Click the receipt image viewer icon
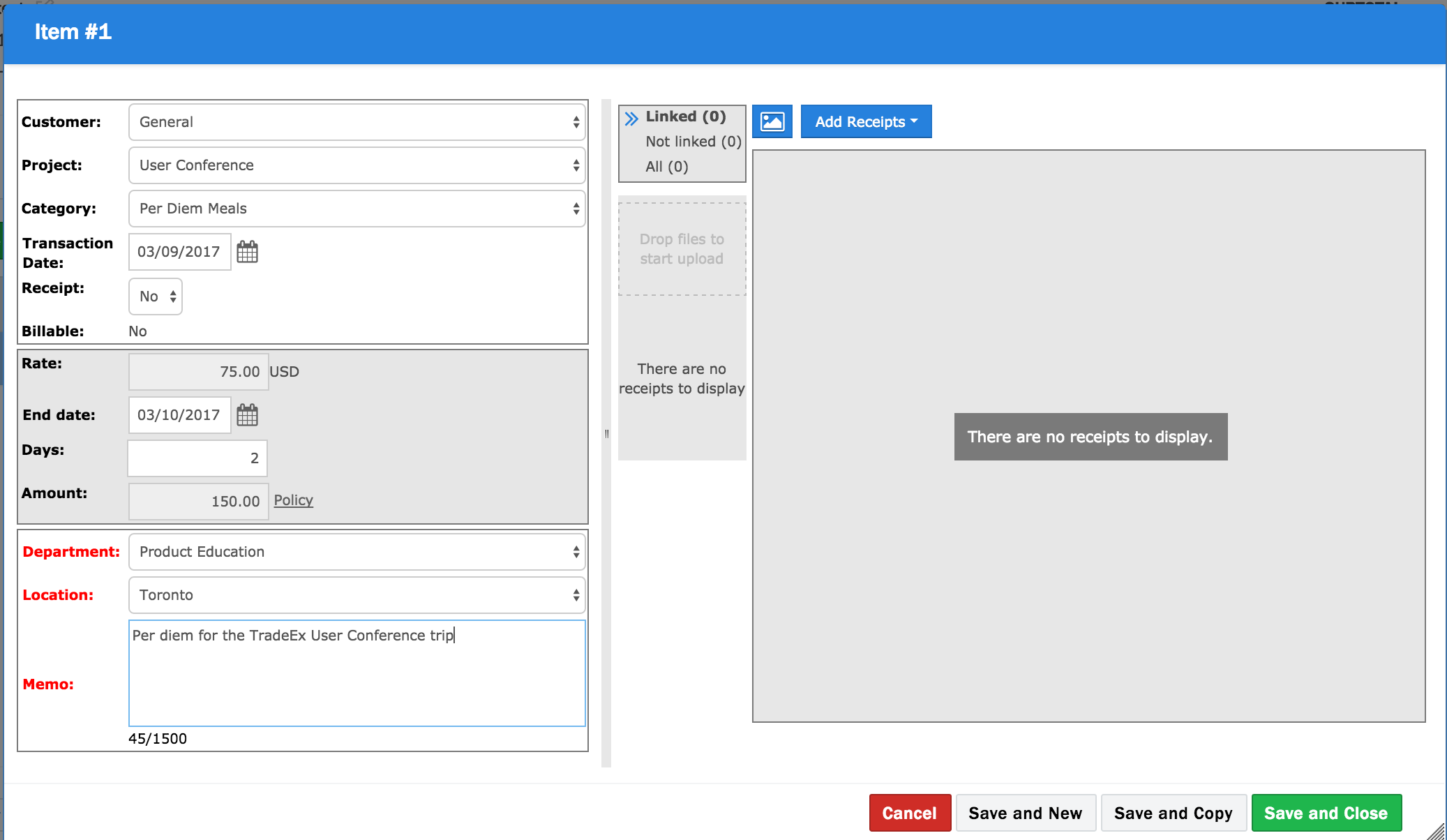This screenshot has width=1447, height=840. coord(772,121)
